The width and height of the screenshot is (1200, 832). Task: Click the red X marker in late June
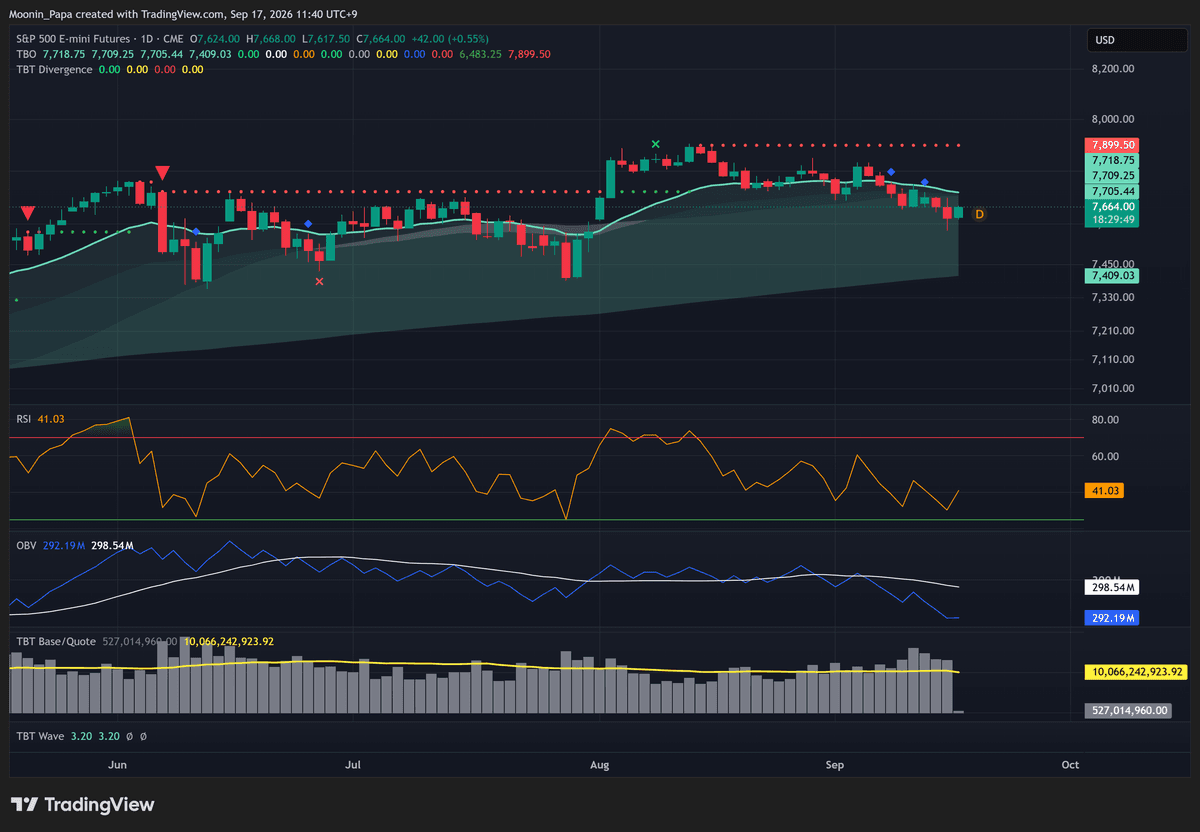pos(319,282)
